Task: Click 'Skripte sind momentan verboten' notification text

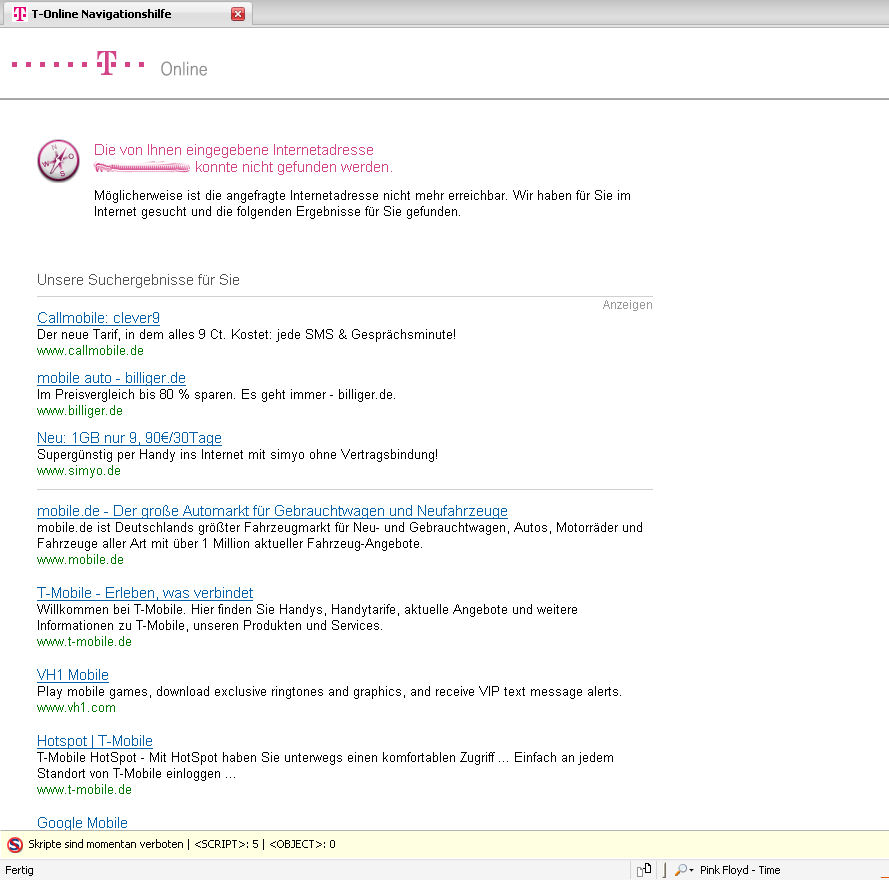Action: tap(105, 844)
